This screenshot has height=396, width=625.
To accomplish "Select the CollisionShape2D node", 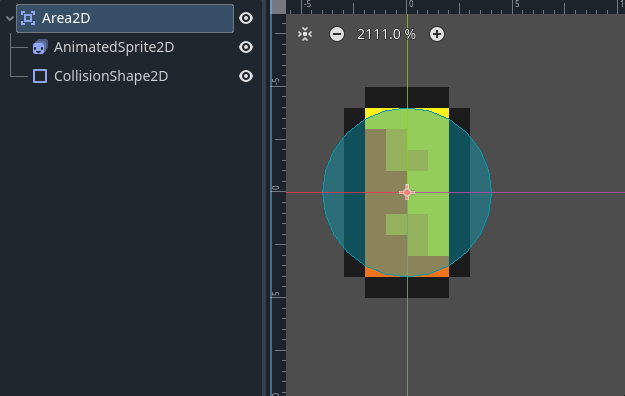I will coord(111,76).
